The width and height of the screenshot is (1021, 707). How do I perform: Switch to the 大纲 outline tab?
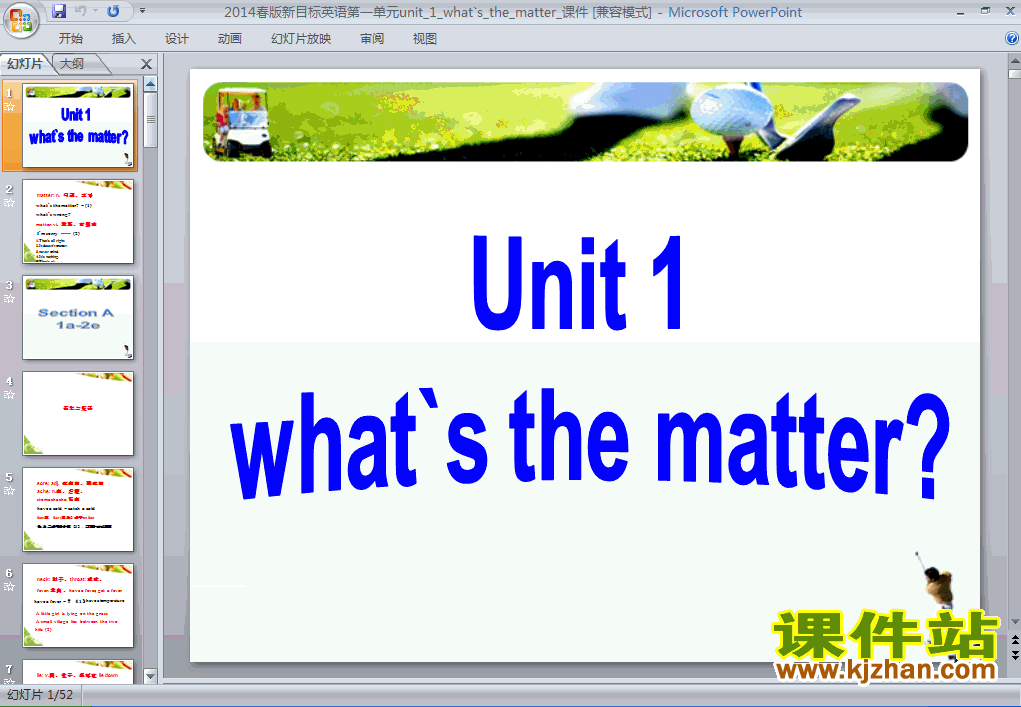pyautogui.click(x=72, y=63)
